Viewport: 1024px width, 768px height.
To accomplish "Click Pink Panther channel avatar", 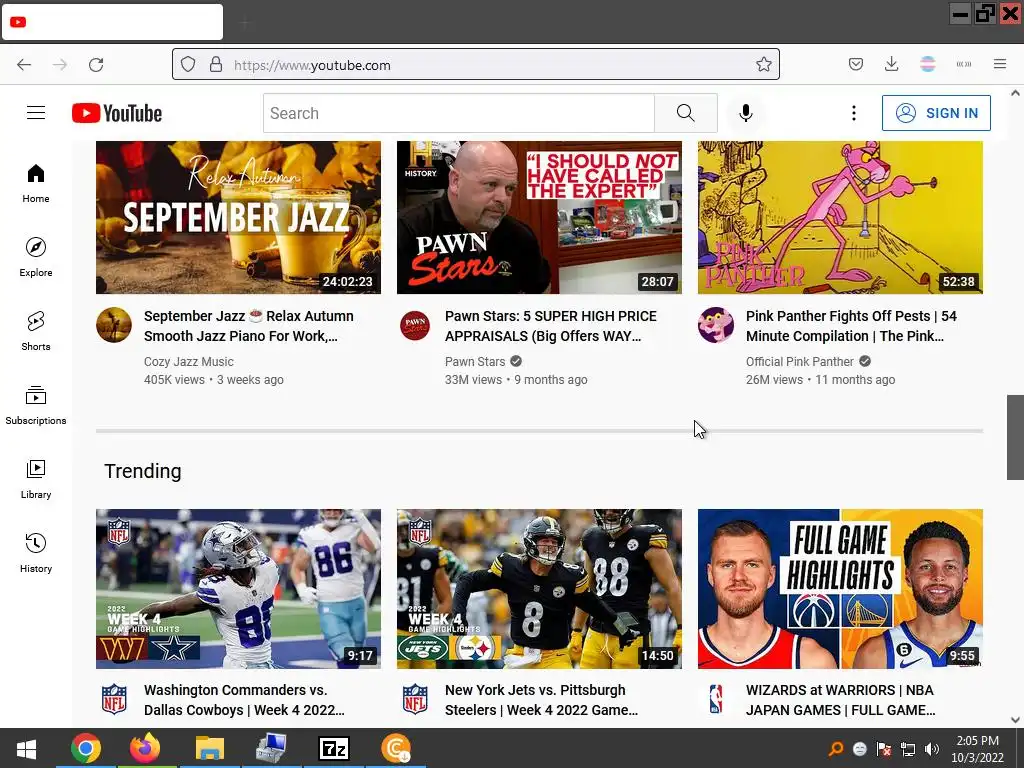I will (716, 325).
